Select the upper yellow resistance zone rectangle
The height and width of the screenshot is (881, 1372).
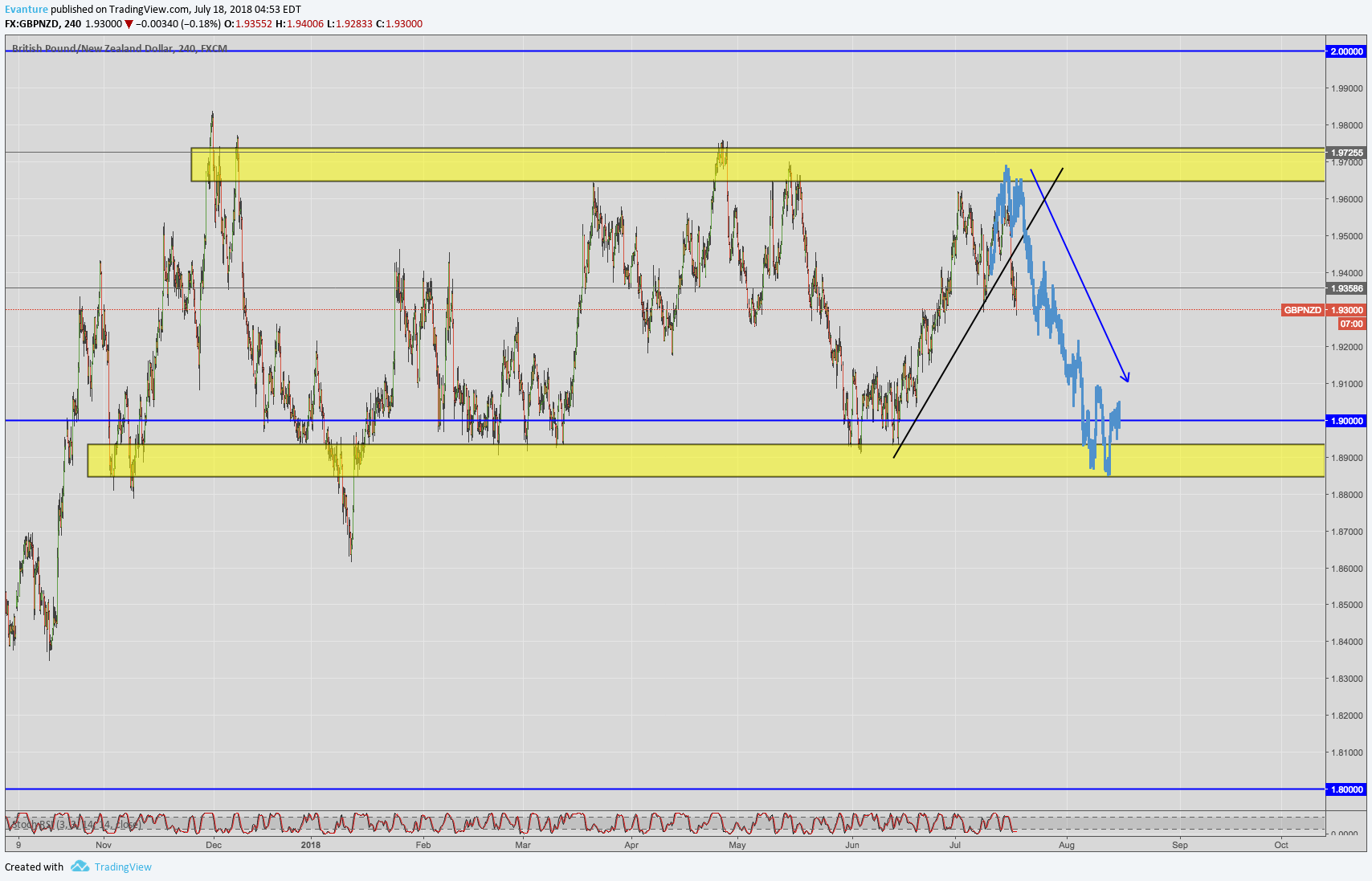click(x=757, y=165)
